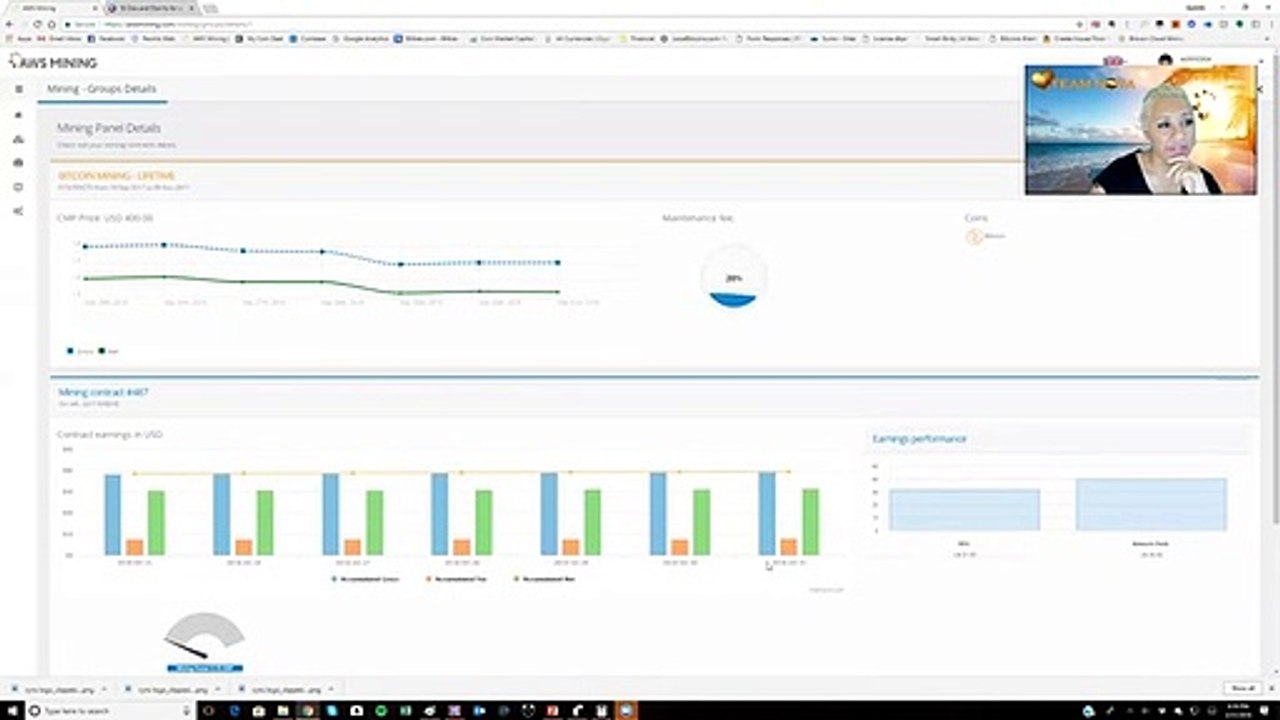The width and height of the screenshot is (1280, 720).
Task: Open Task View on the taskbar
Action: [209, 710]
